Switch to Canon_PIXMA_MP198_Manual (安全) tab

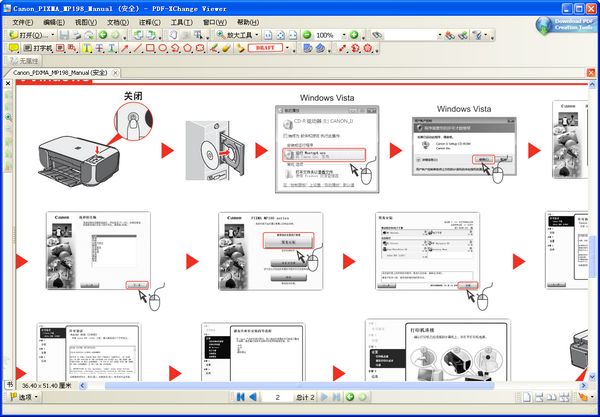(x=60, y=73)
